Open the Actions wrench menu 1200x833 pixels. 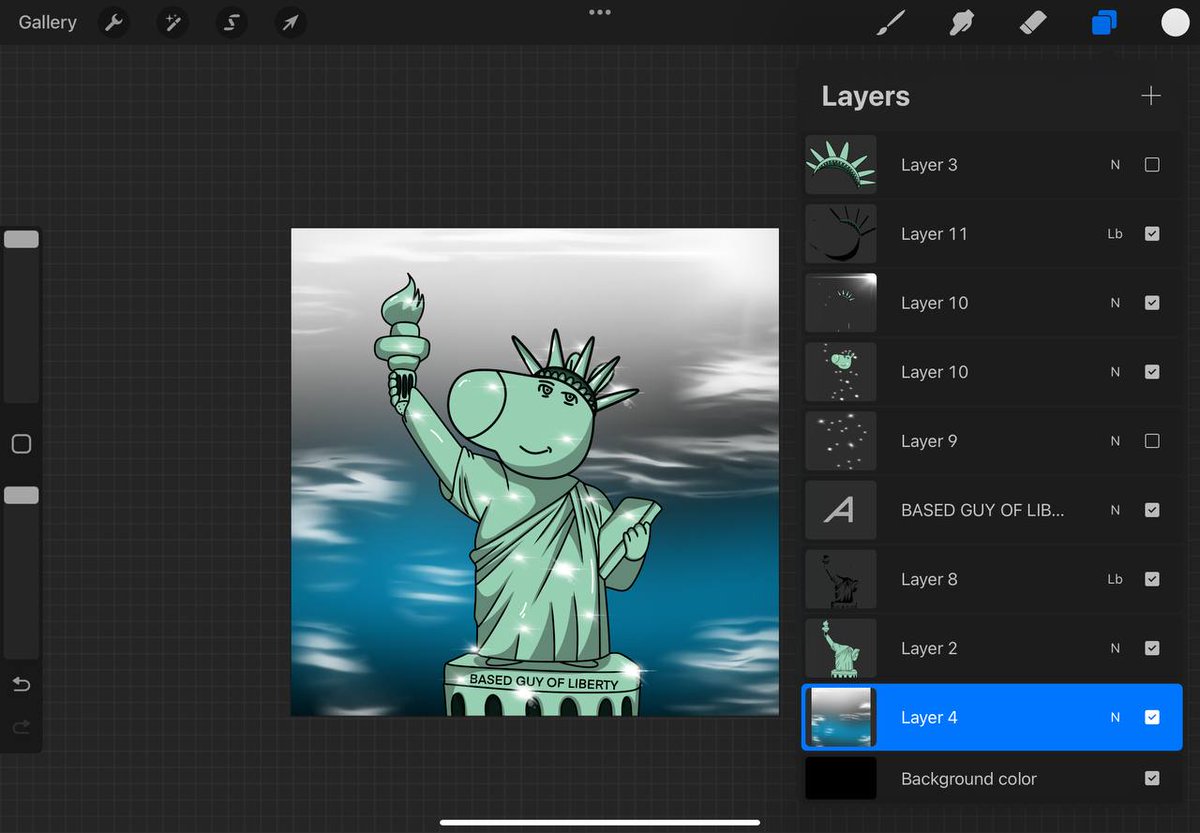(x=115, y=22)
